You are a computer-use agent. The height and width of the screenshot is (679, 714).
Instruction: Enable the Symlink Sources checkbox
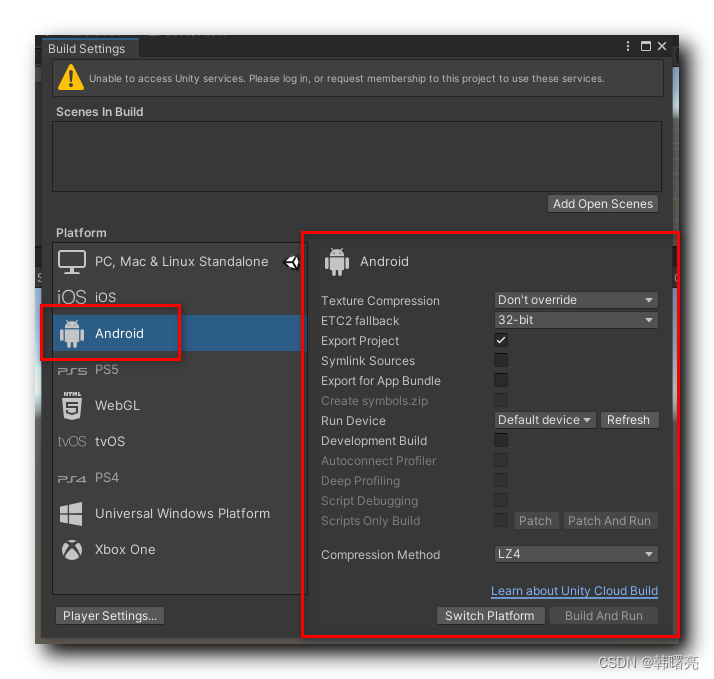[501, 360]
